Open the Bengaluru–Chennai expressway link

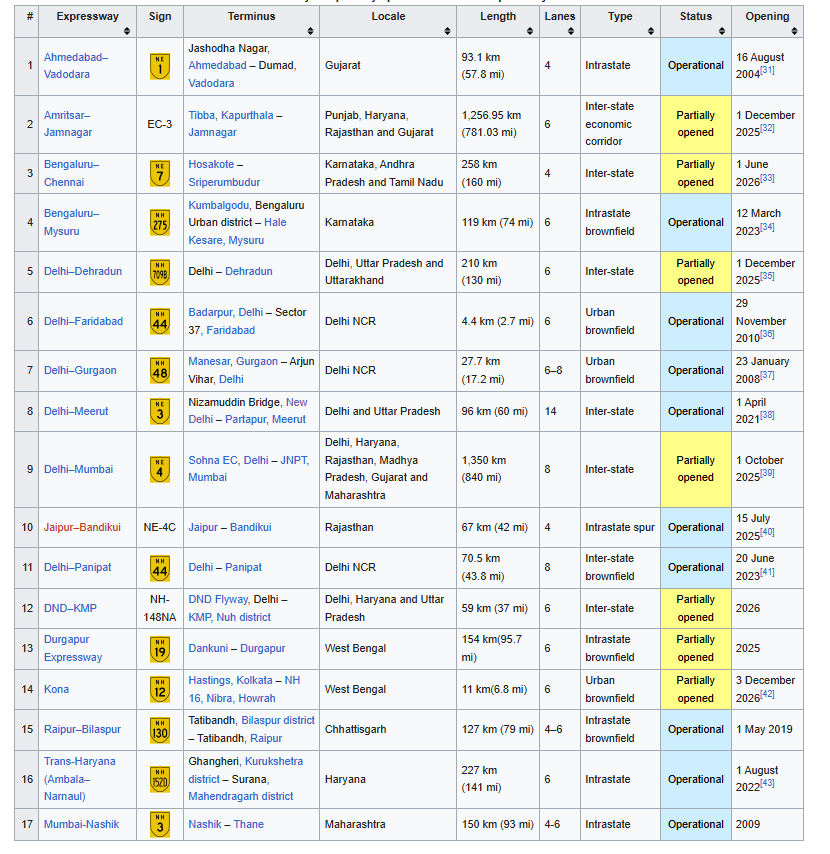(71, 173)
